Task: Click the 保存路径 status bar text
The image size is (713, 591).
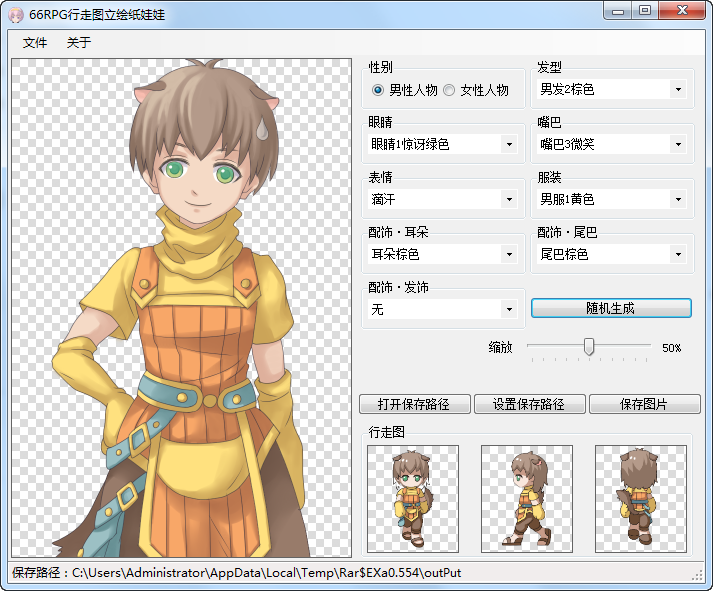Action: (236, 573)
